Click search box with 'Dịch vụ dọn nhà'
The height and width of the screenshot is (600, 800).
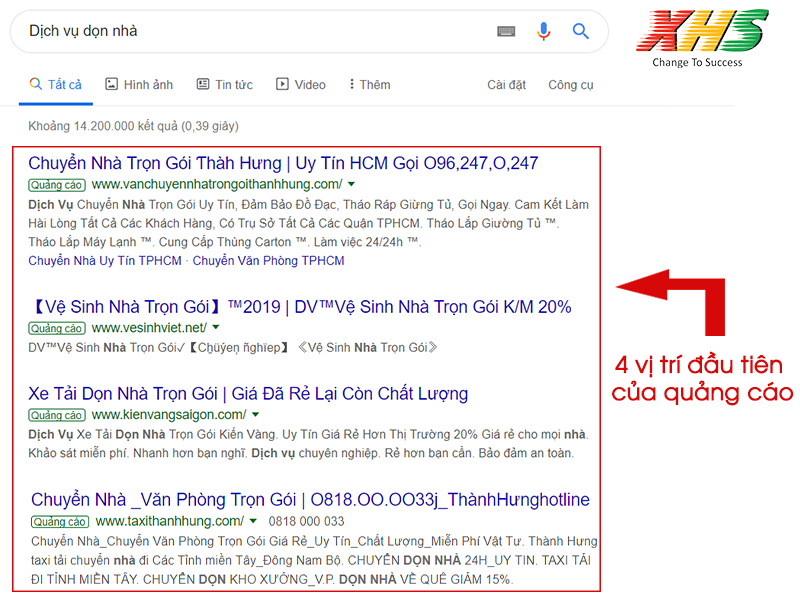point(309,32)
